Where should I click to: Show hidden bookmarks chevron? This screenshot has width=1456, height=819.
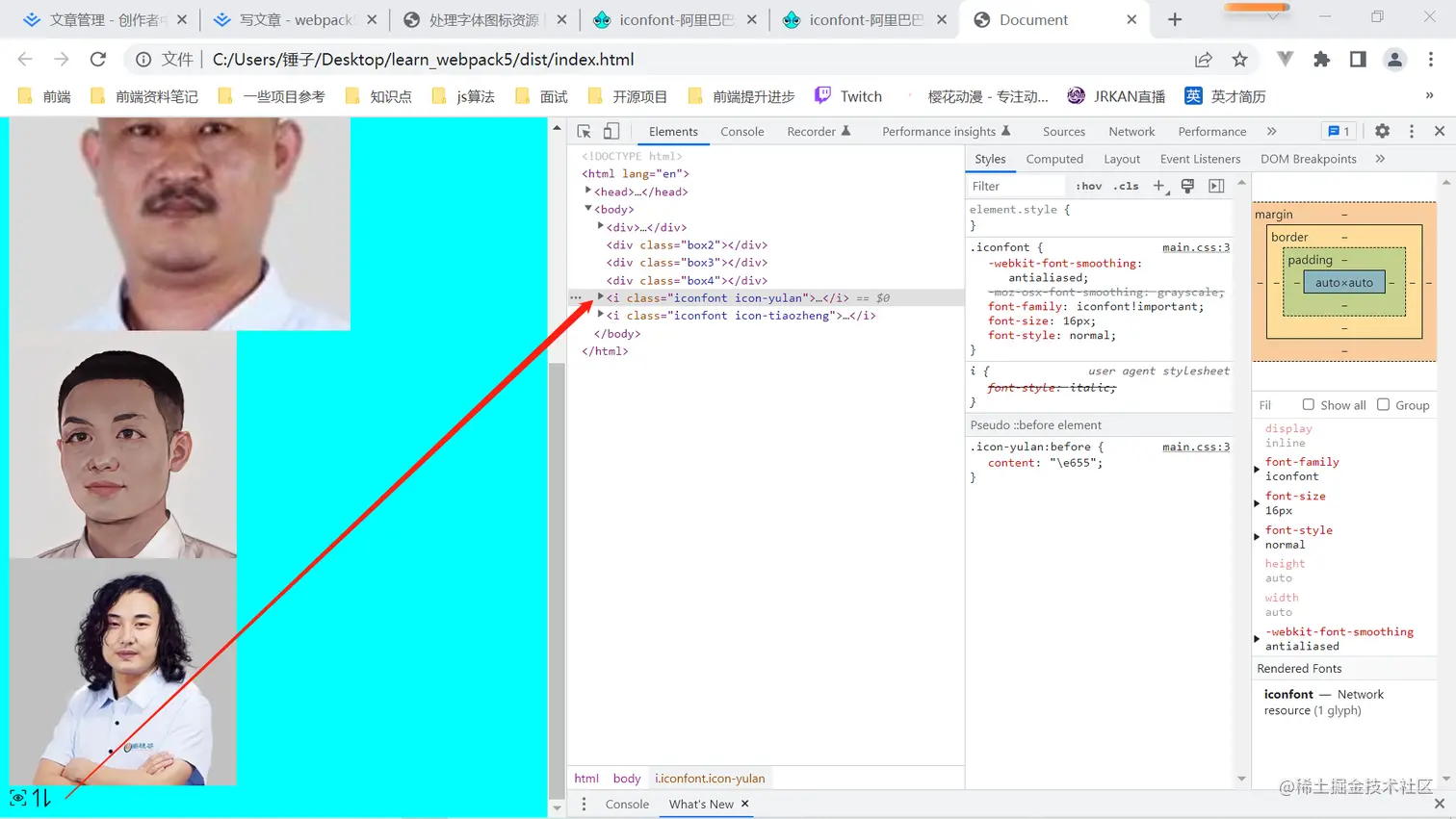click(x=1429, y=95)
